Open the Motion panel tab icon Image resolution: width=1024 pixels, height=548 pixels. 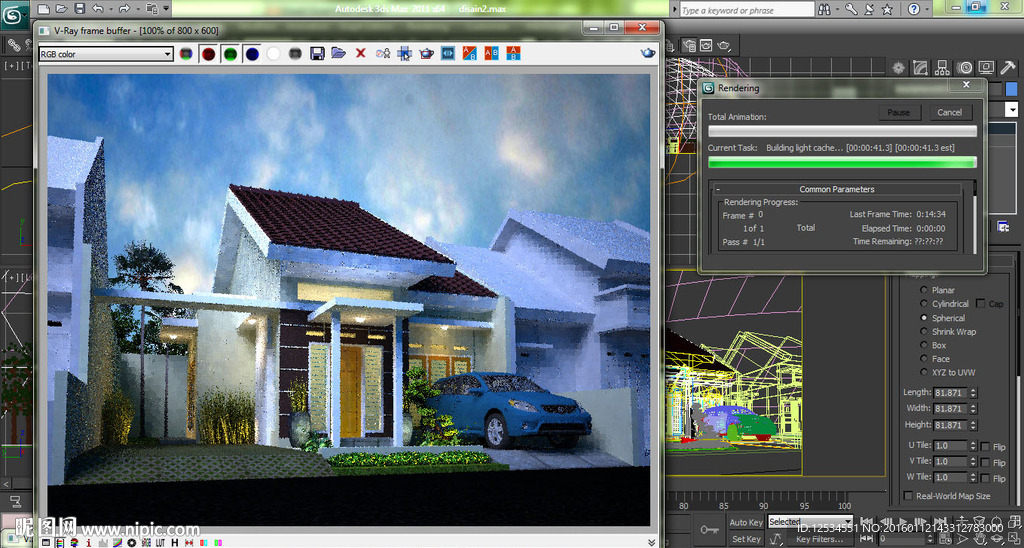(x=964, y=68)
